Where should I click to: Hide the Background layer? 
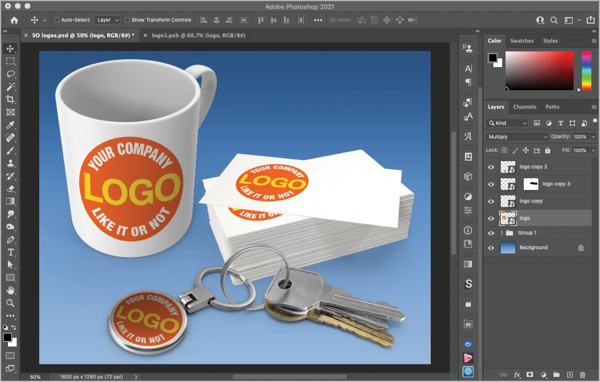pos(491,248)
